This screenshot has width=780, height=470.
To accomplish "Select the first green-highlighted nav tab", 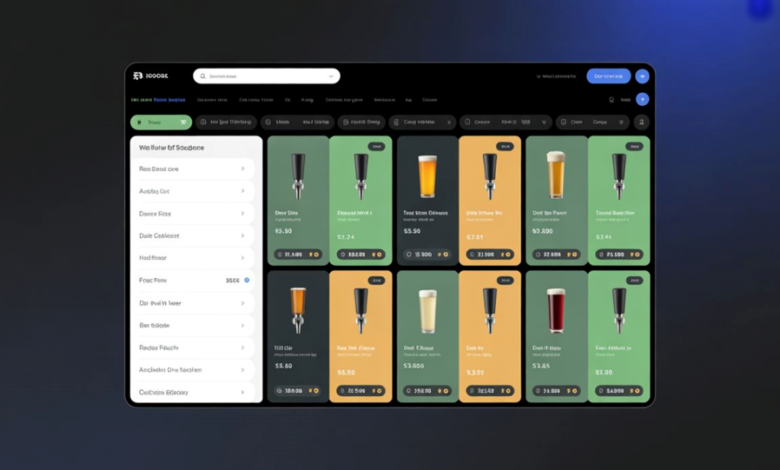I will (157, 100).
